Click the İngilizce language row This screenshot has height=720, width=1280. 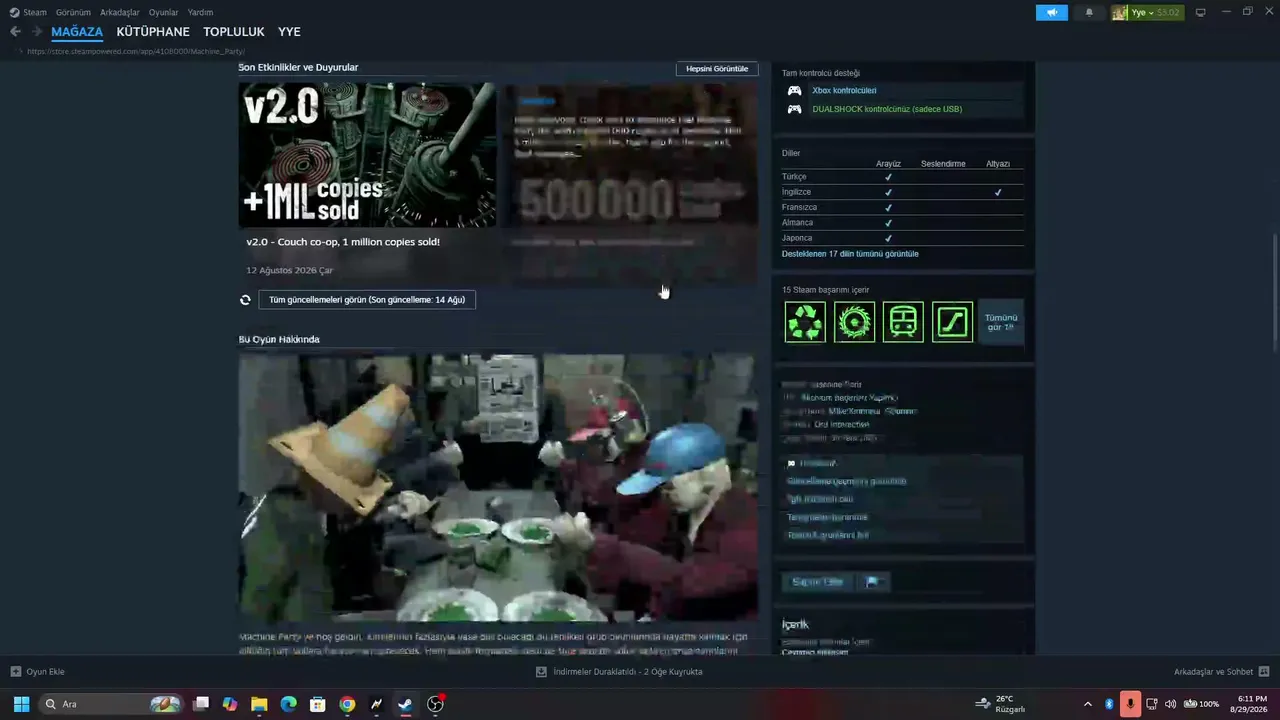click(903, 192)
